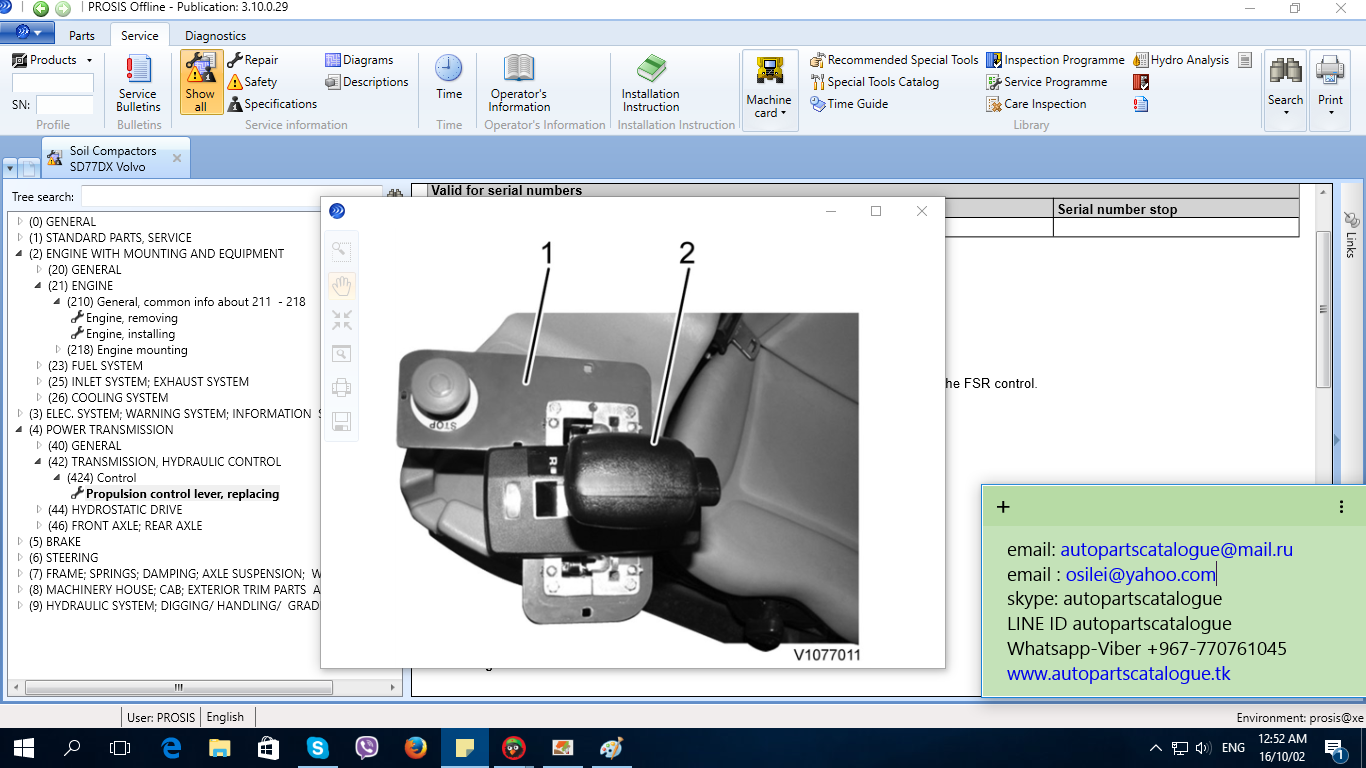
Task: Close the Soil Compactors SD77DX Volvo tab
Action: [x=177, y=158]
